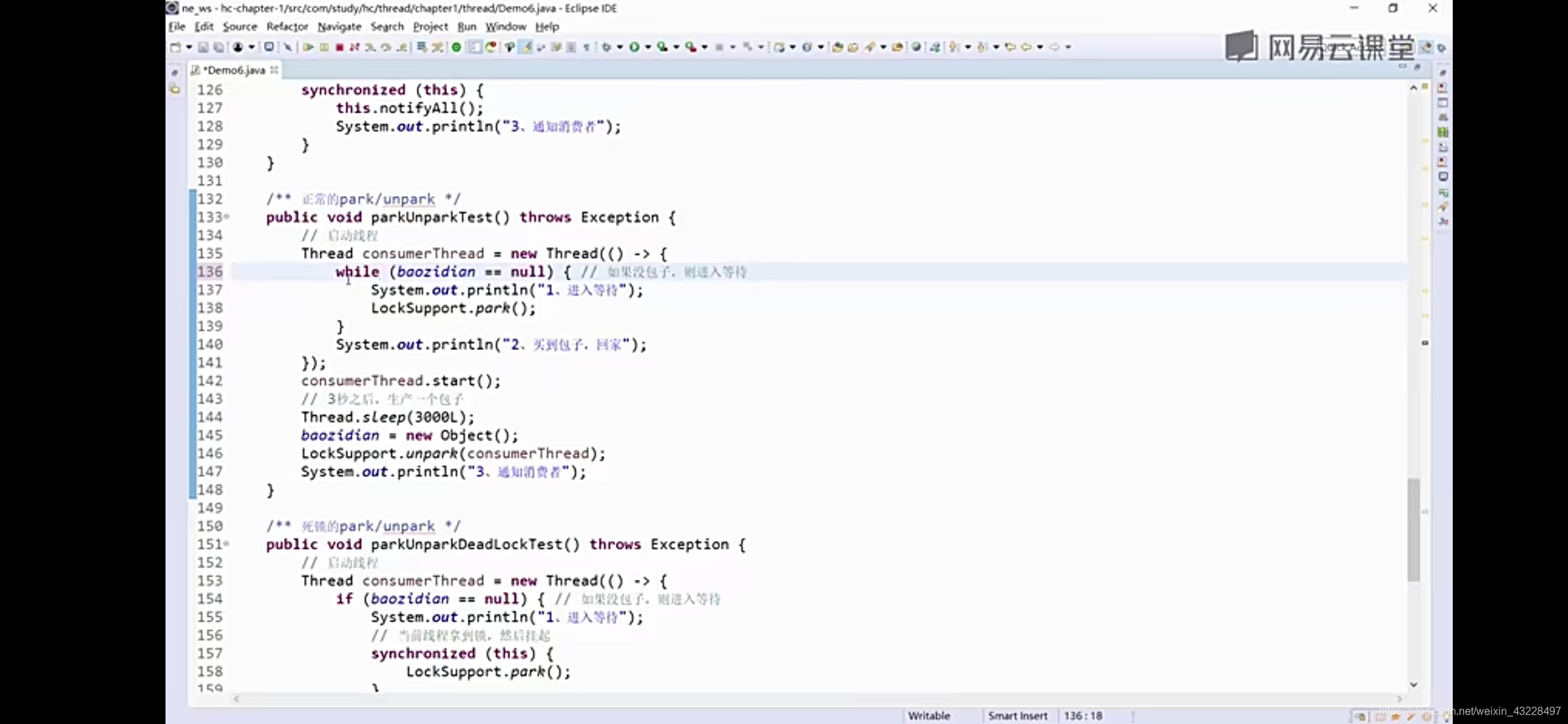Open the Window menu
This screenshot has height=724, width=1568.
pos(506,27)
